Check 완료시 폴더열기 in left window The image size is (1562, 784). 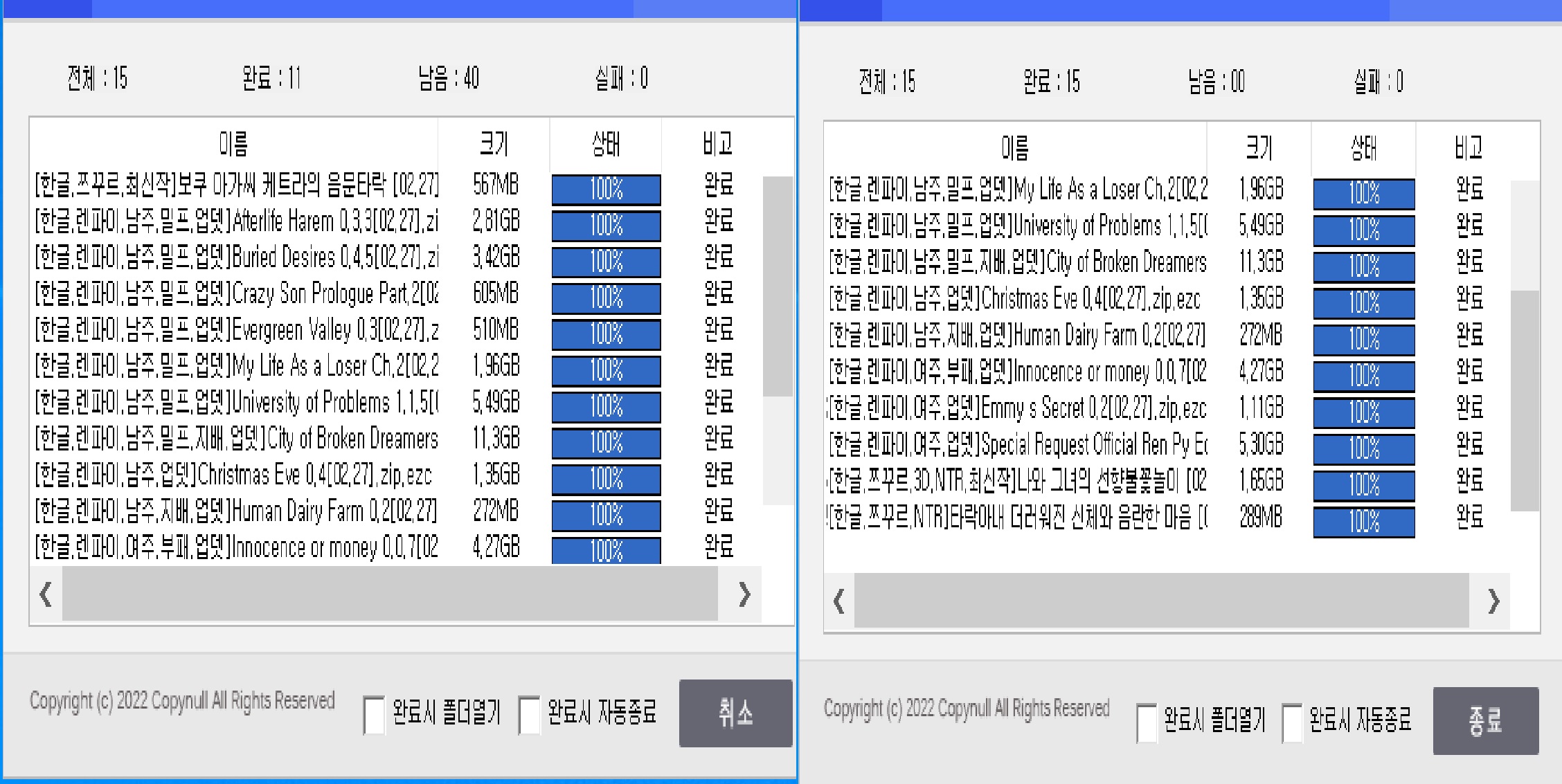[x=374, y=715]
